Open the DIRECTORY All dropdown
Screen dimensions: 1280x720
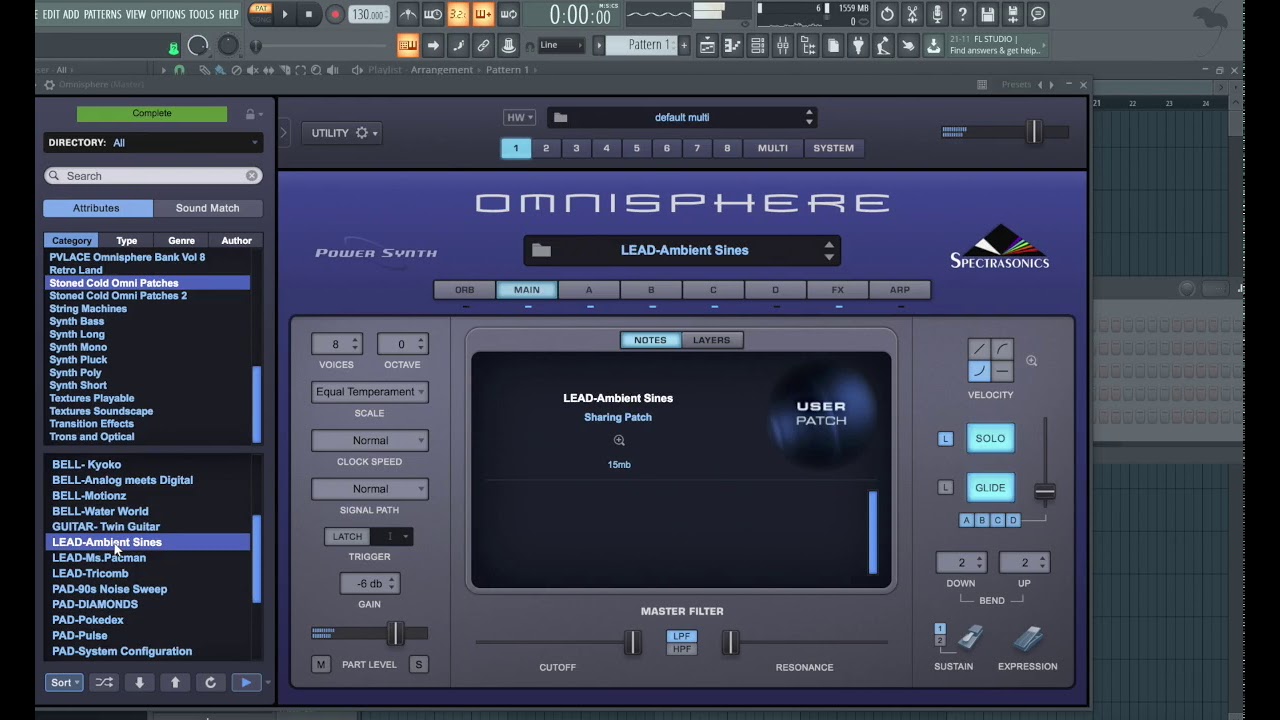(x=153, y=143)
